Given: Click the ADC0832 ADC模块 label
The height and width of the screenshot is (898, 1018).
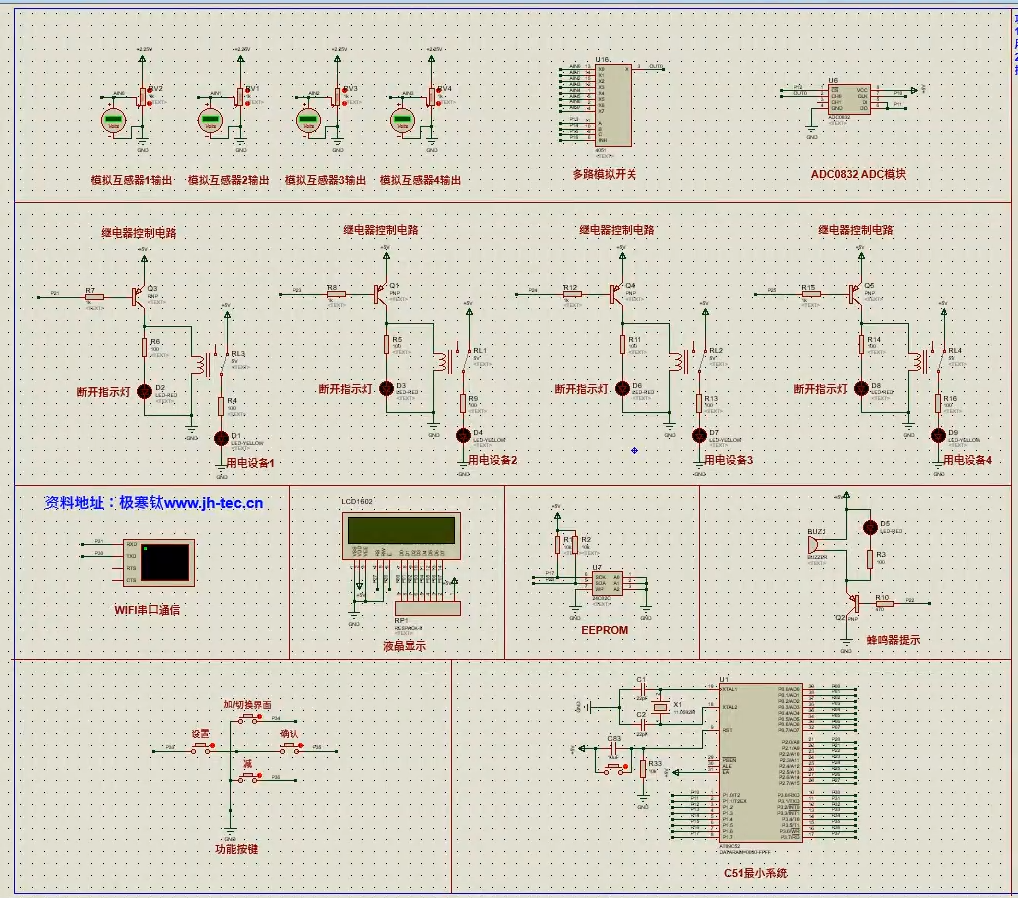Looking at the screenshot, I should [858, 174].
